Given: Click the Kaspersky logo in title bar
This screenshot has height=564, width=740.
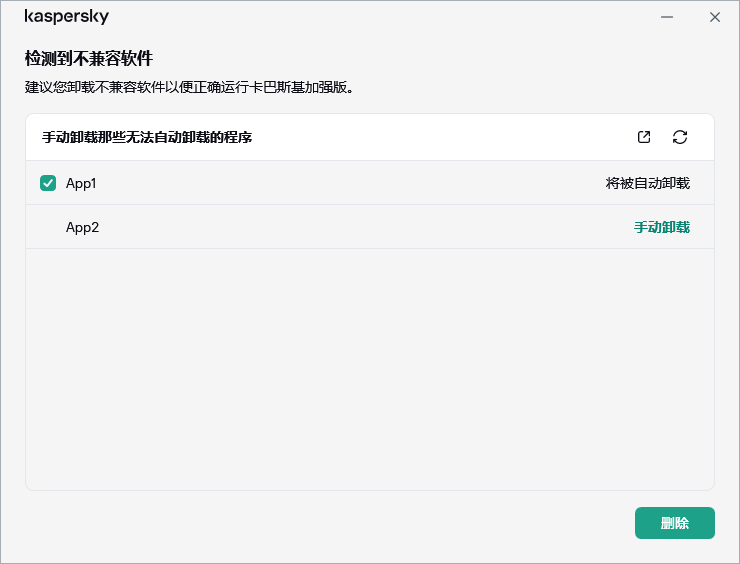Looking at the screenshot, I should click(67, 17).
